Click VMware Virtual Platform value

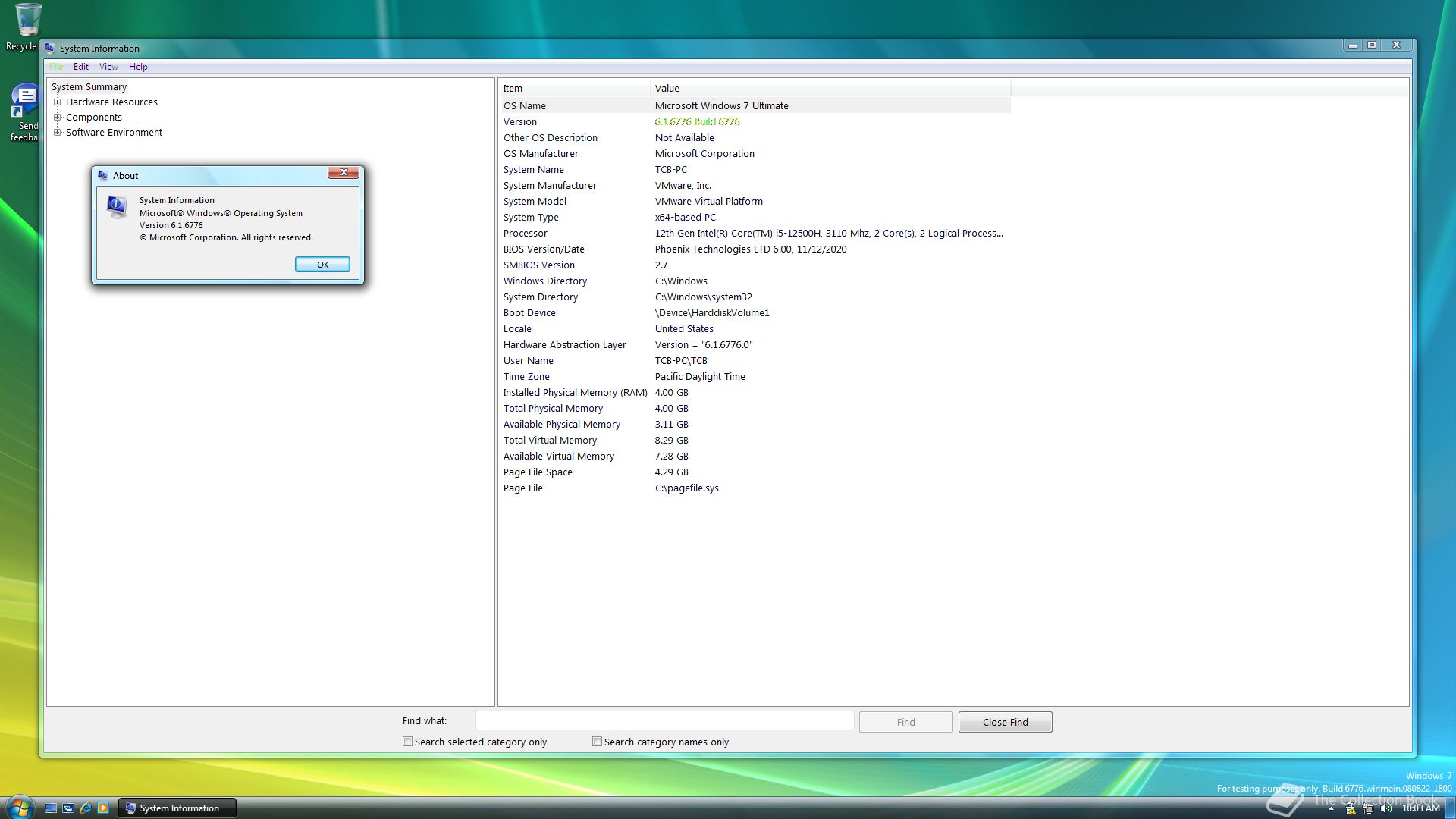[709, 202]
